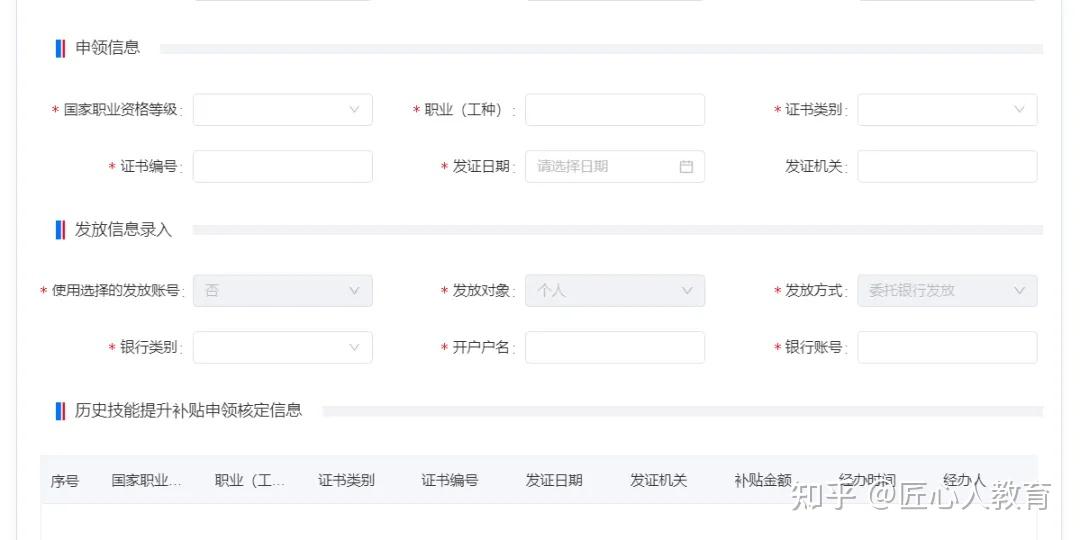
Task: Expand the 银行类别 dropdown
Action: point(282,347)
